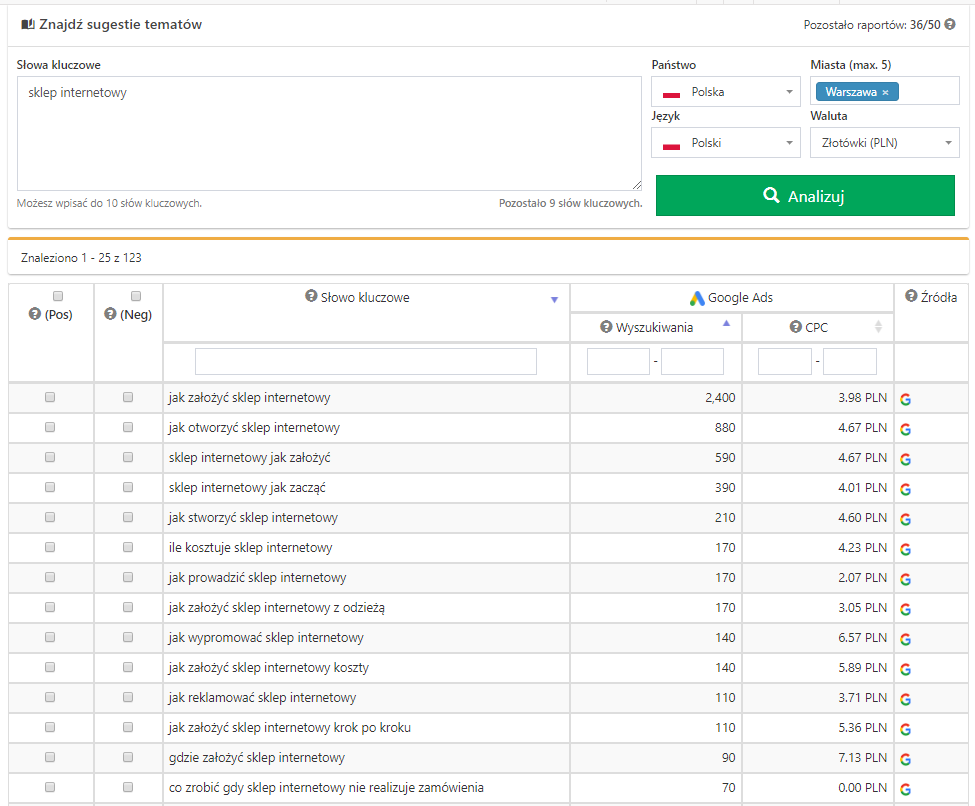Check Pos box for 'jak otworzyć sklep internetowy'
The image size is (975, 806).
coord(50,427)
